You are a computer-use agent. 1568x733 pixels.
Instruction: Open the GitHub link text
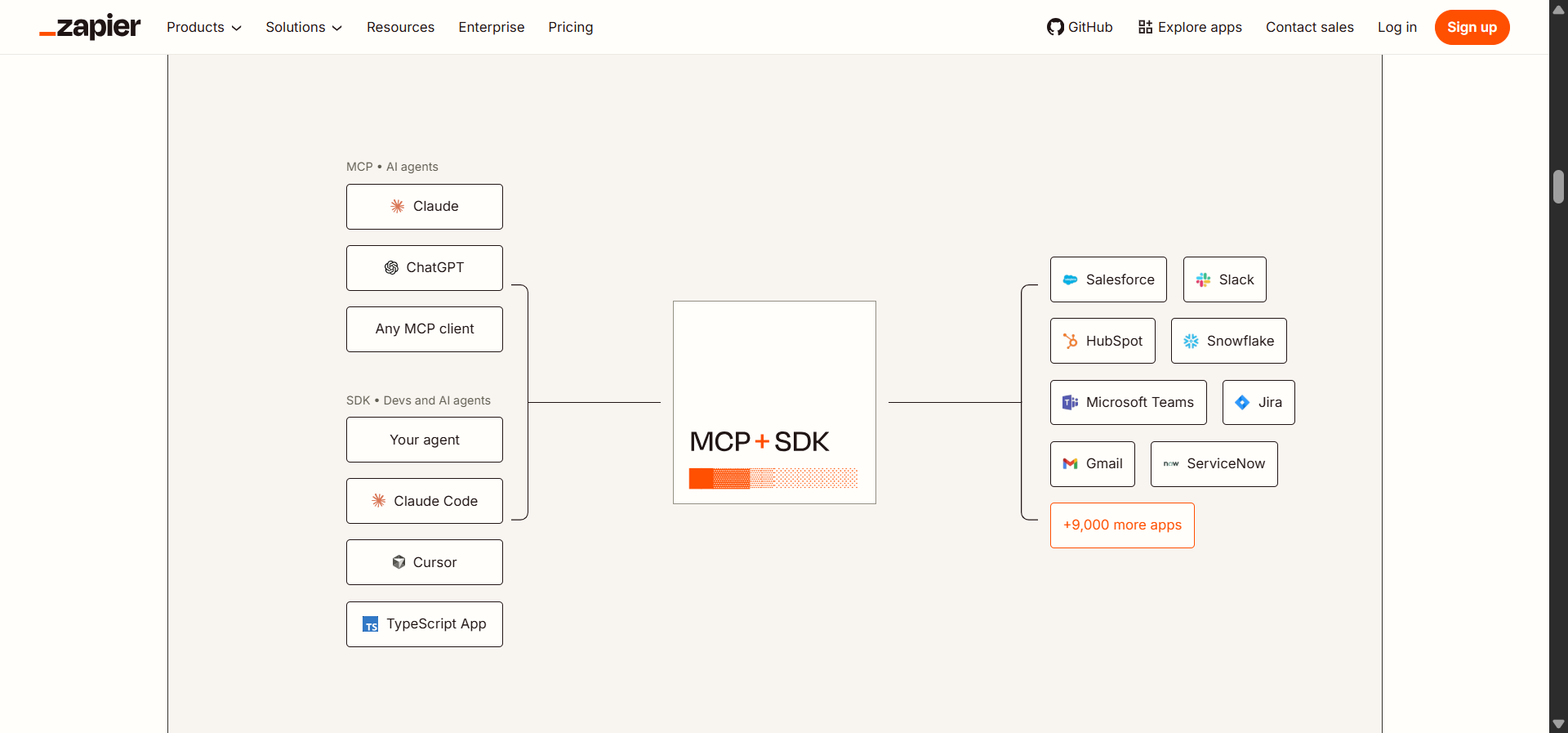[1090, 27]
